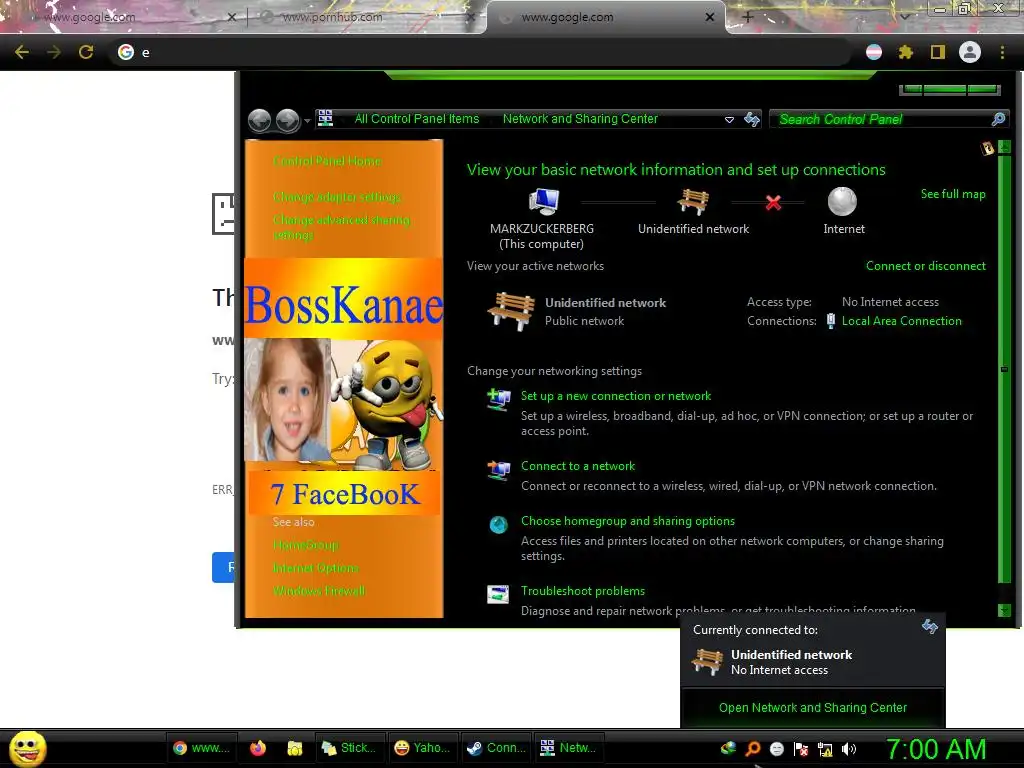Click the Control Panel forward arrow button
Screen dimensions: 1024x768
pos(287,120)
